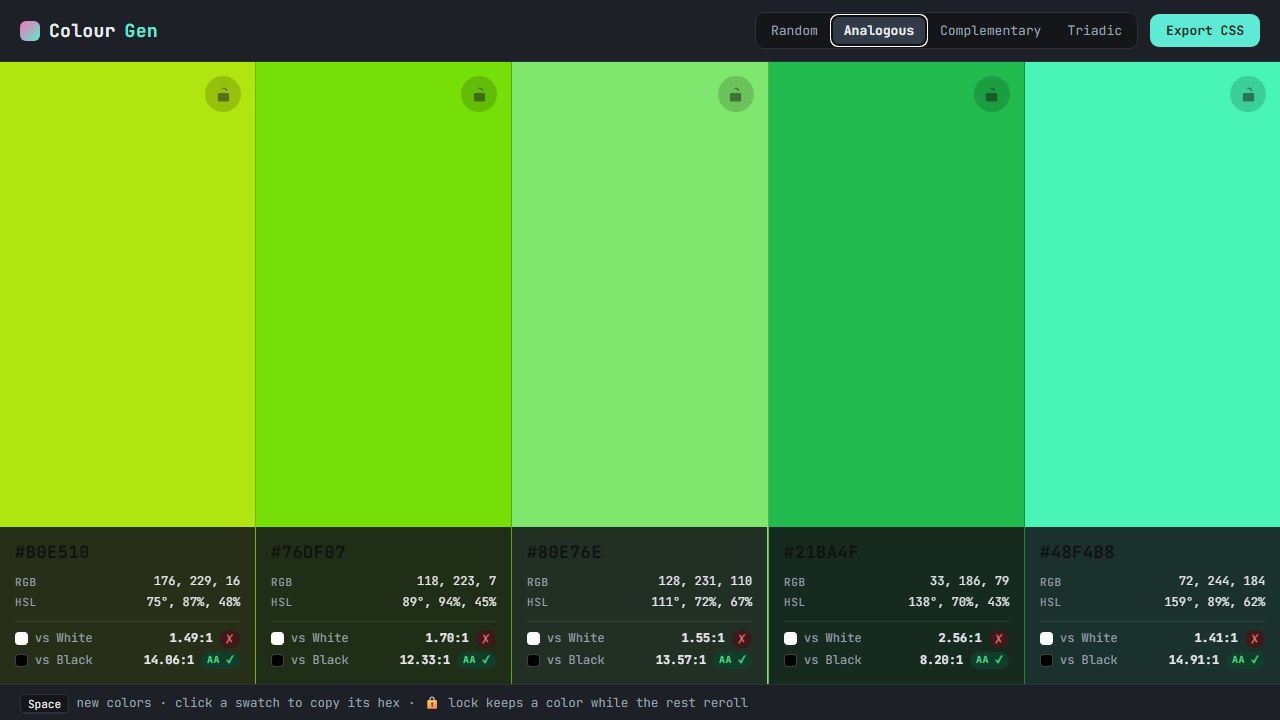Lock the #B0E510 color swatch
Image resolution: width=1280 pixels, height=720 pixels.
pyautogui.click(x=223, y=94)
